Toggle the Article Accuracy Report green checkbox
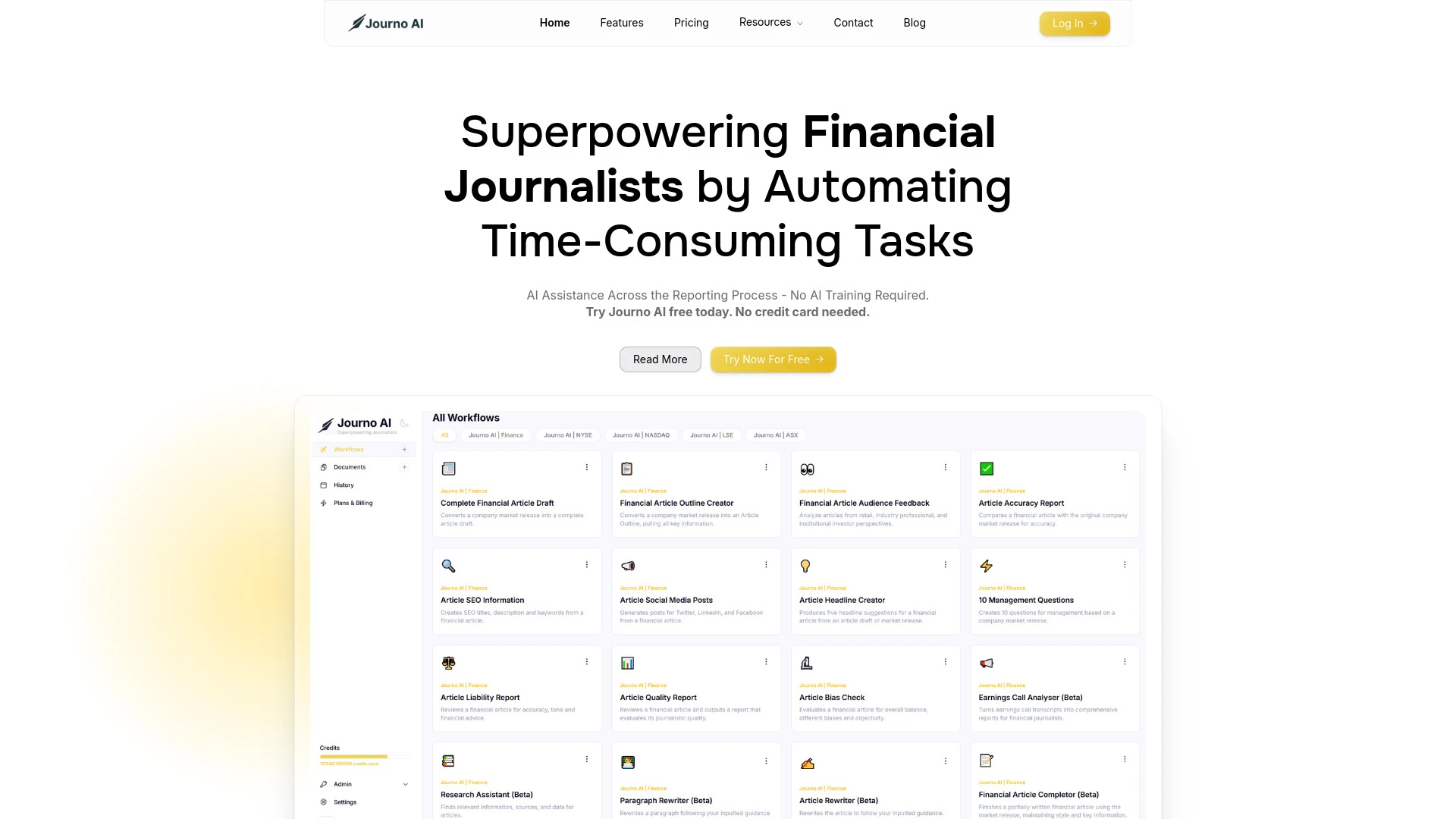This screenshot has height=819, width=1456. click(986, 468)
